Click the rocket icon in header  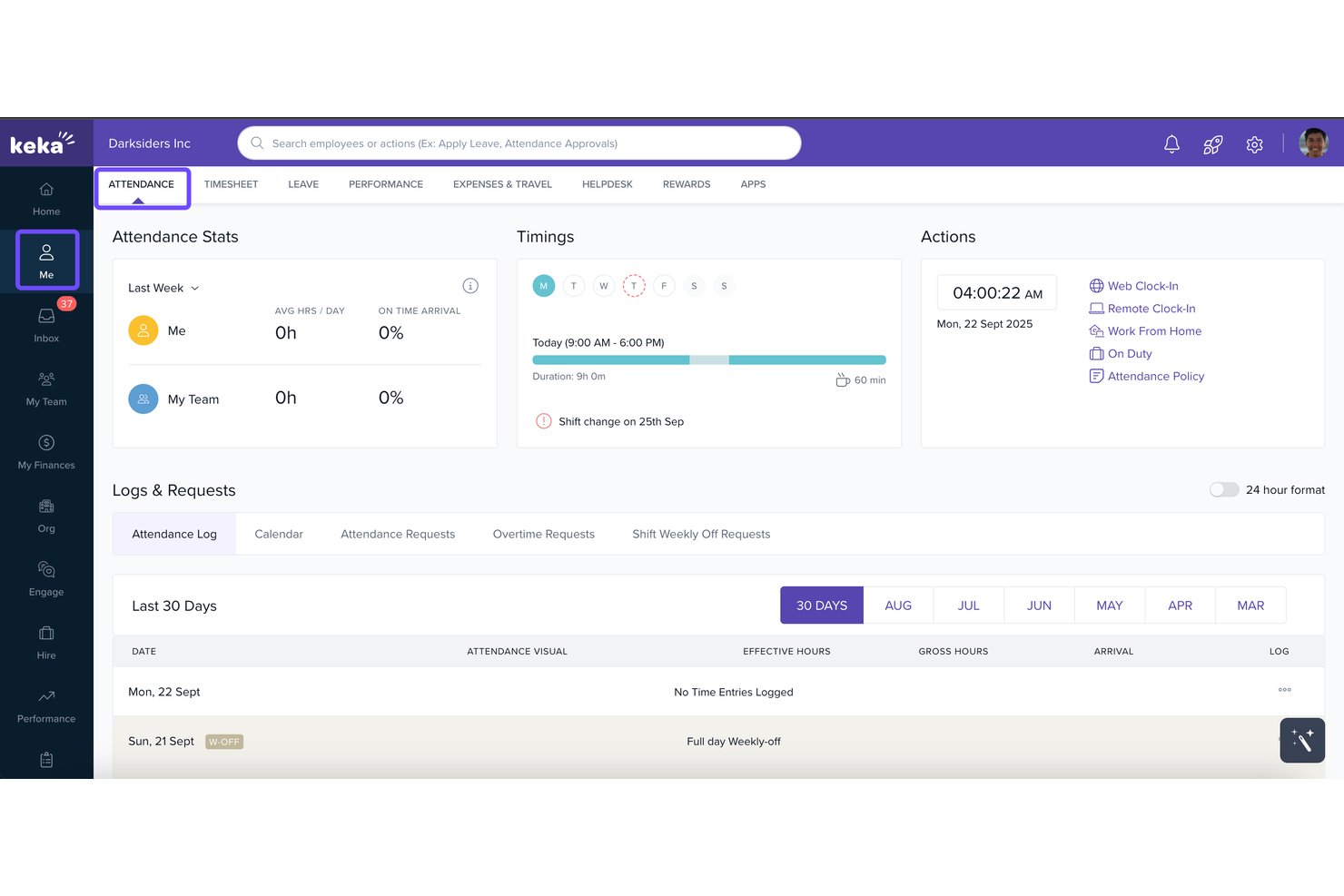pyautogui.click(x=1213, y=143)
